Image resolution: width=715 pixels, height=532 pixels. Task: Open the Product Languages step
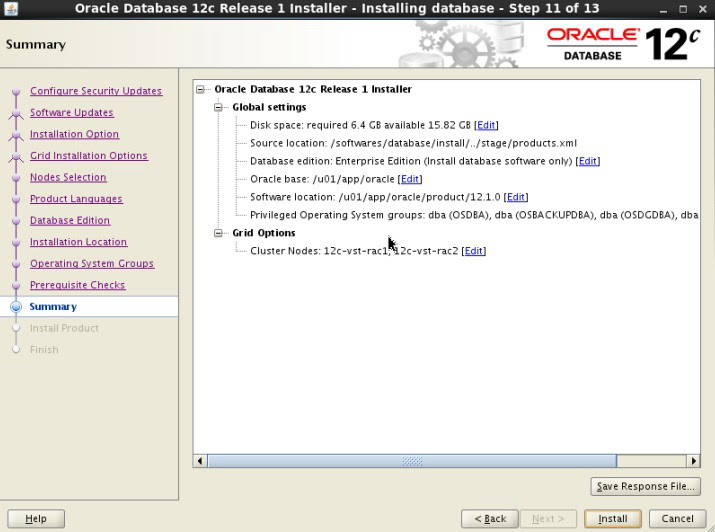(76, 199)
